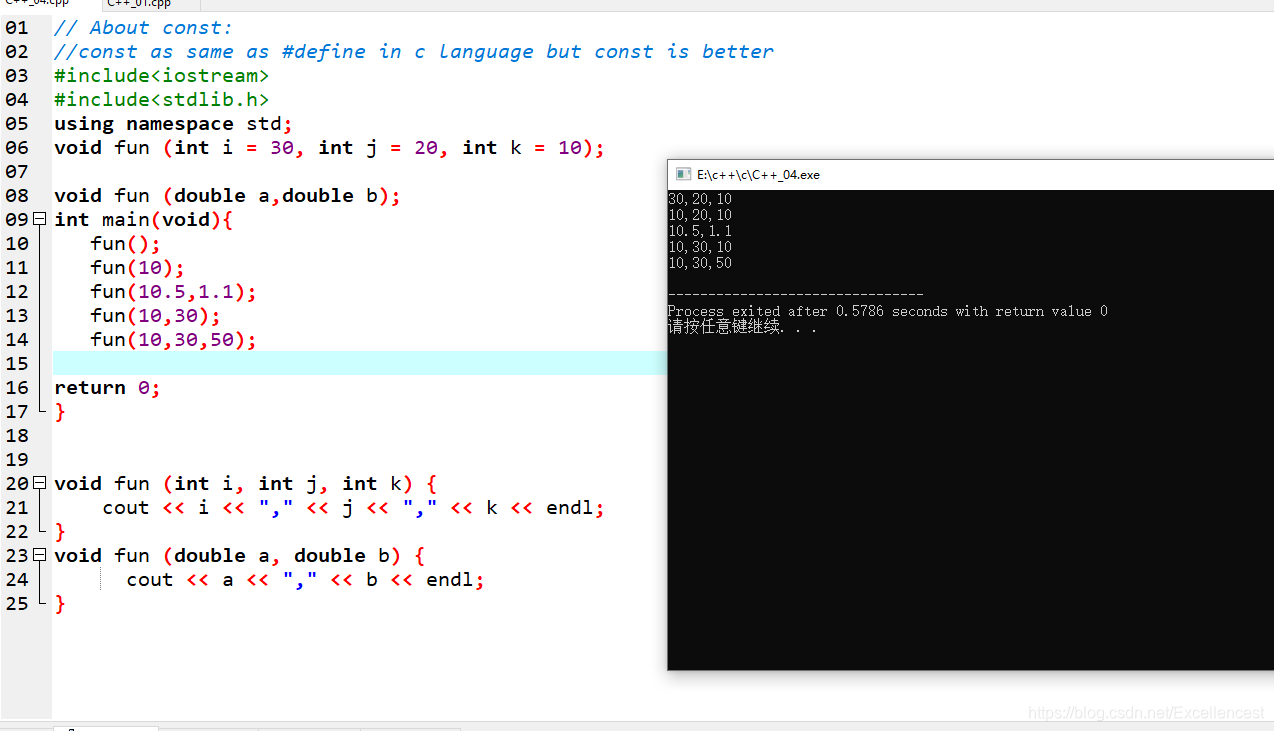
Task: Click console output '30,20,10'
Action: (x=700, y=199)
